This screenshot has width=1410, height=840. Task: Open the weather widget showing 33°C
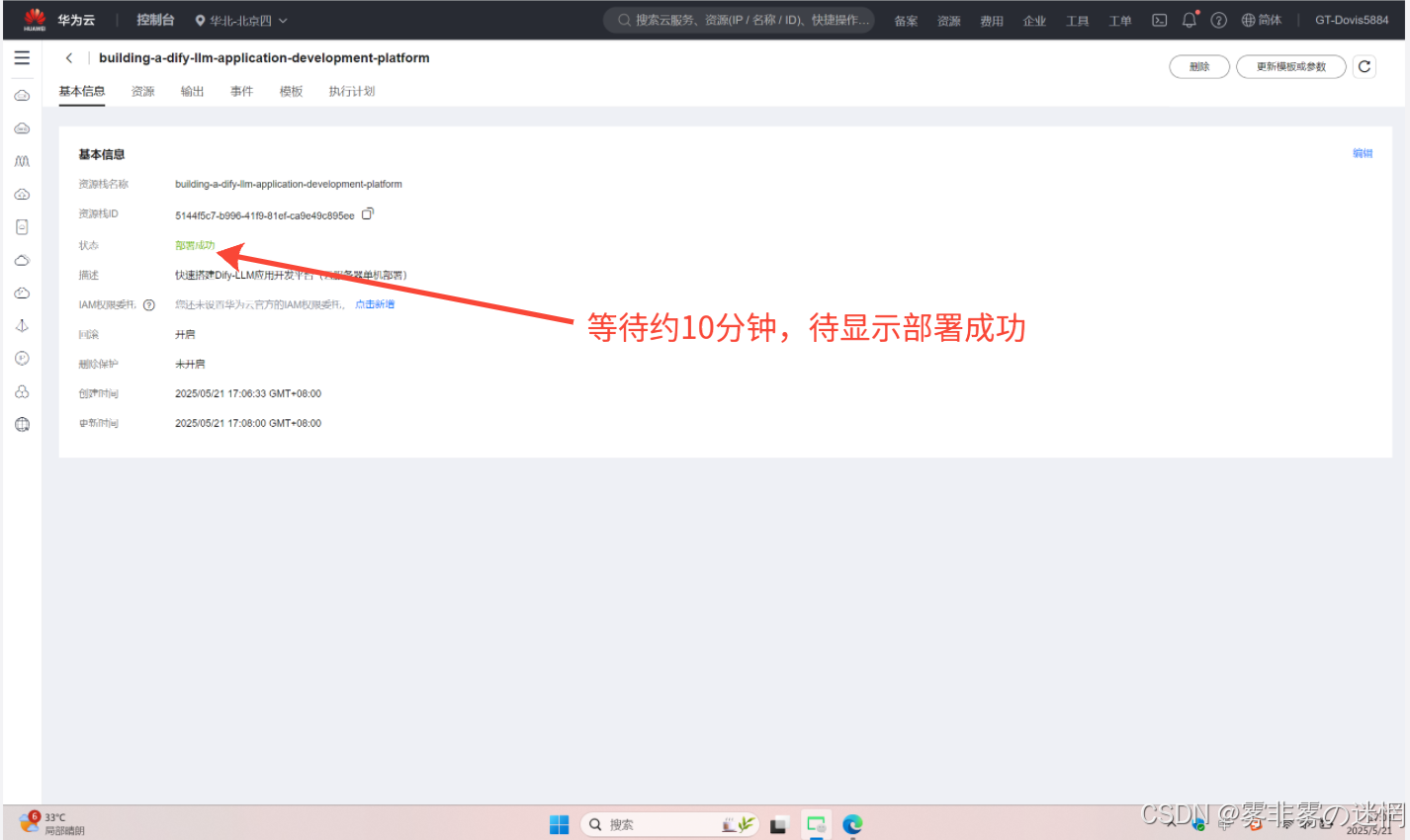pos(51,823)
